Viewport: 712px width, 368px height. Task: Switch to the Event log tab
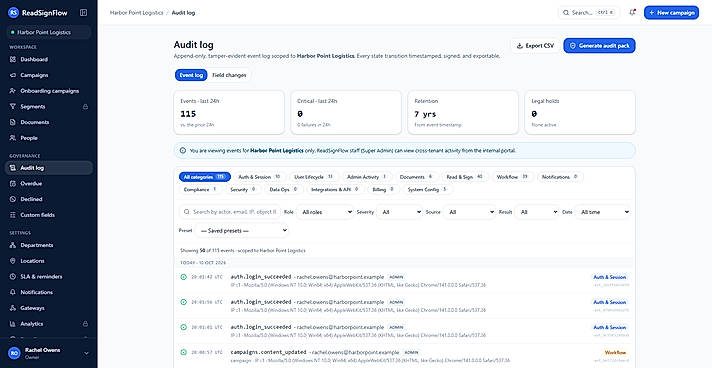coord(191,75)
